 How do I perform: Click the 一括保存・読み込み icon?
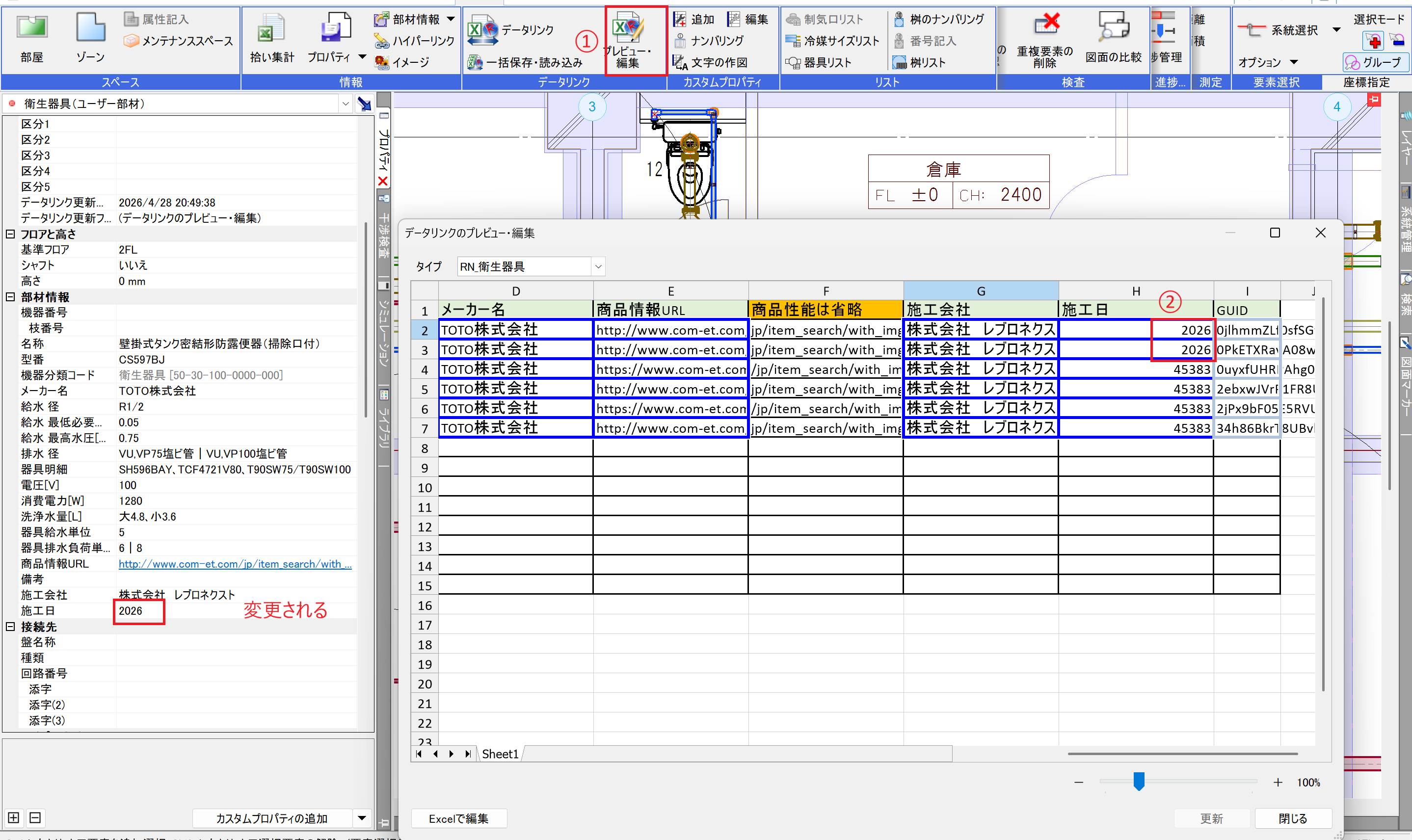coord(475,62)
